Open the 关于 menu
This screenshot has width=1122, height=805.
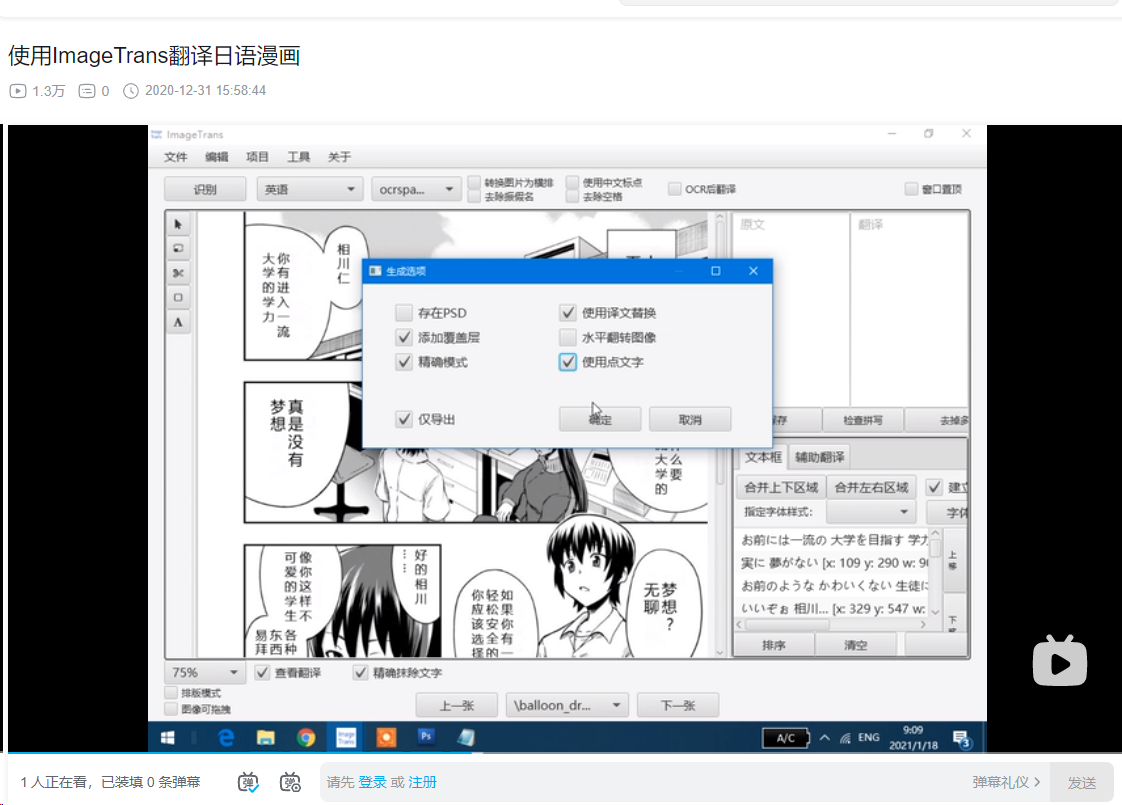(x=339, y=157)
